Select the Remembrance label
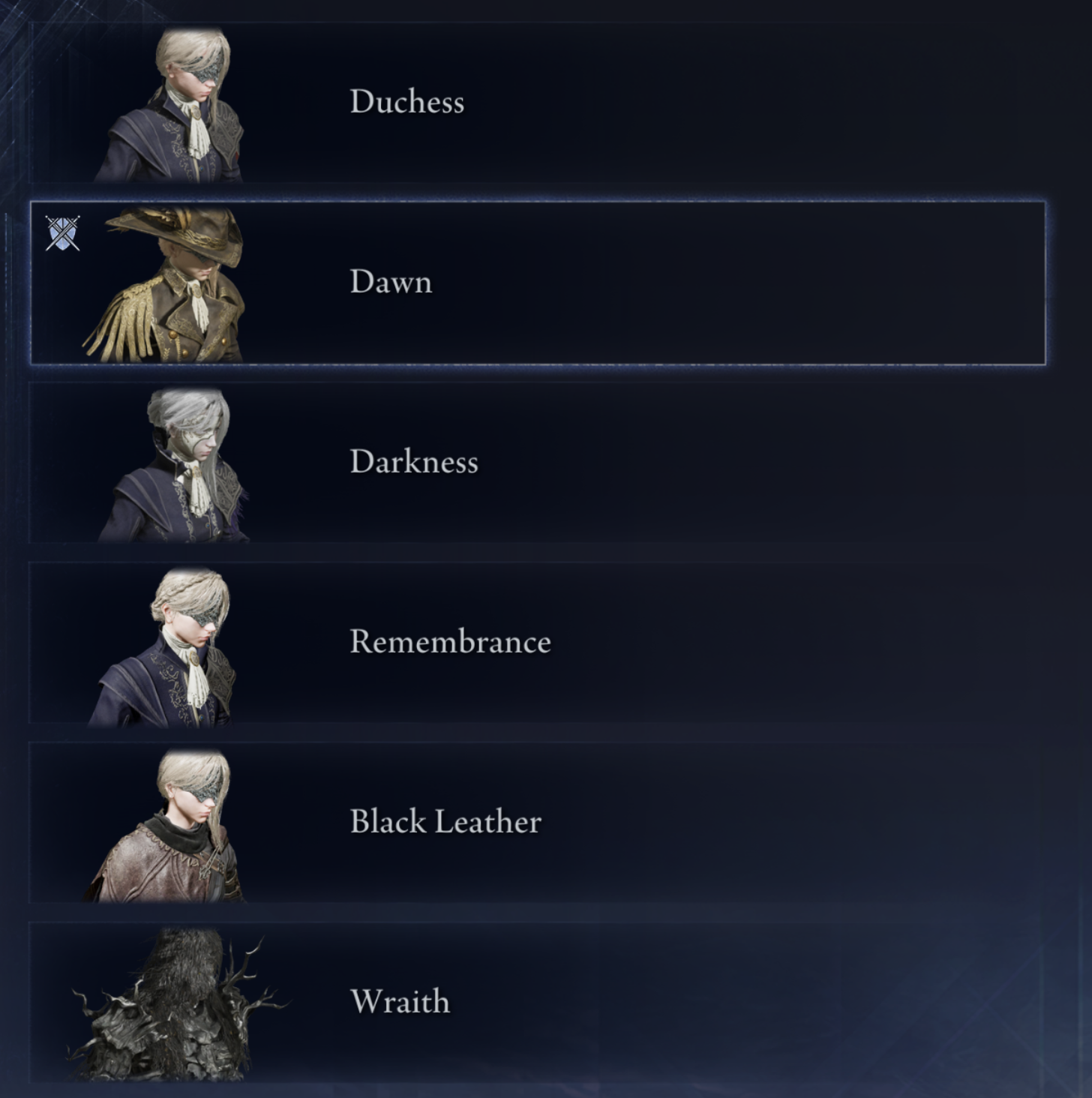 point(450,642)
